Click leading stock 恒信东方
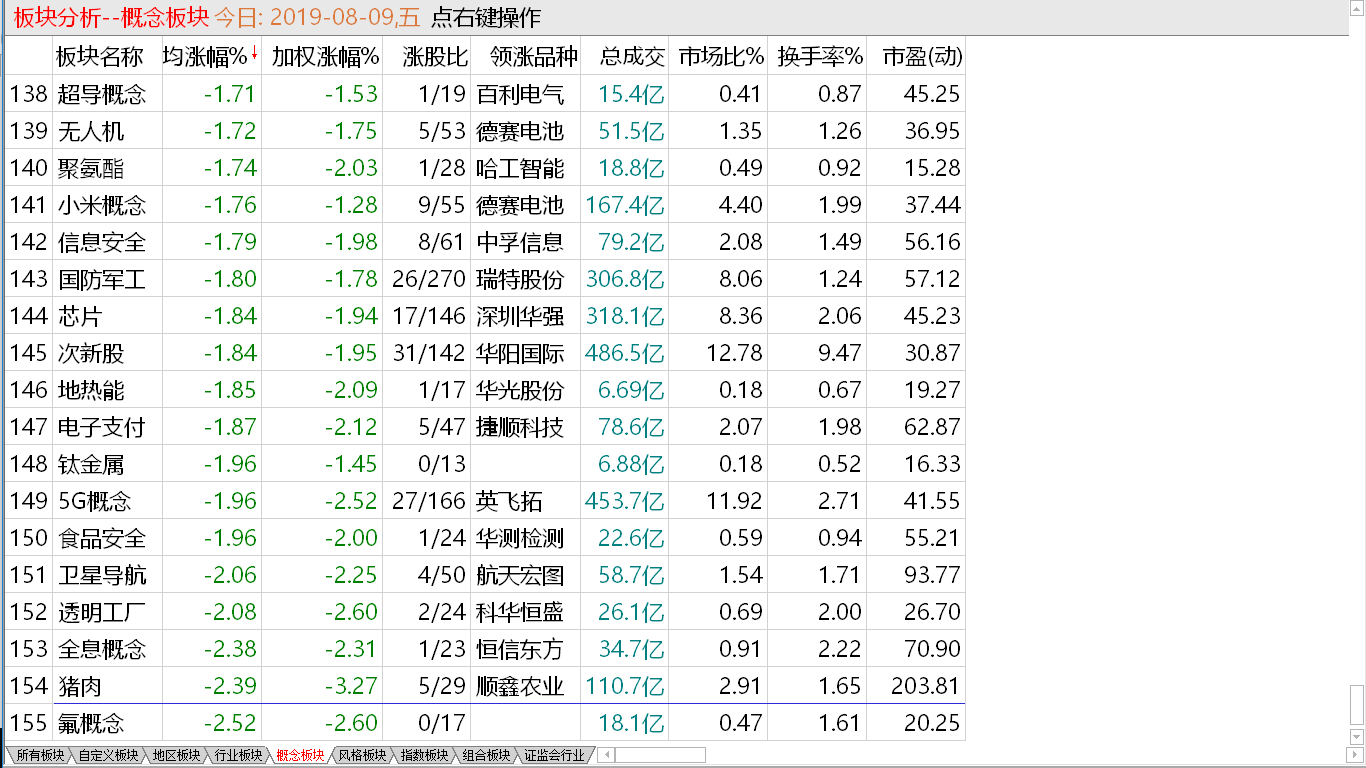1366x768 pixels. (520, 649)
